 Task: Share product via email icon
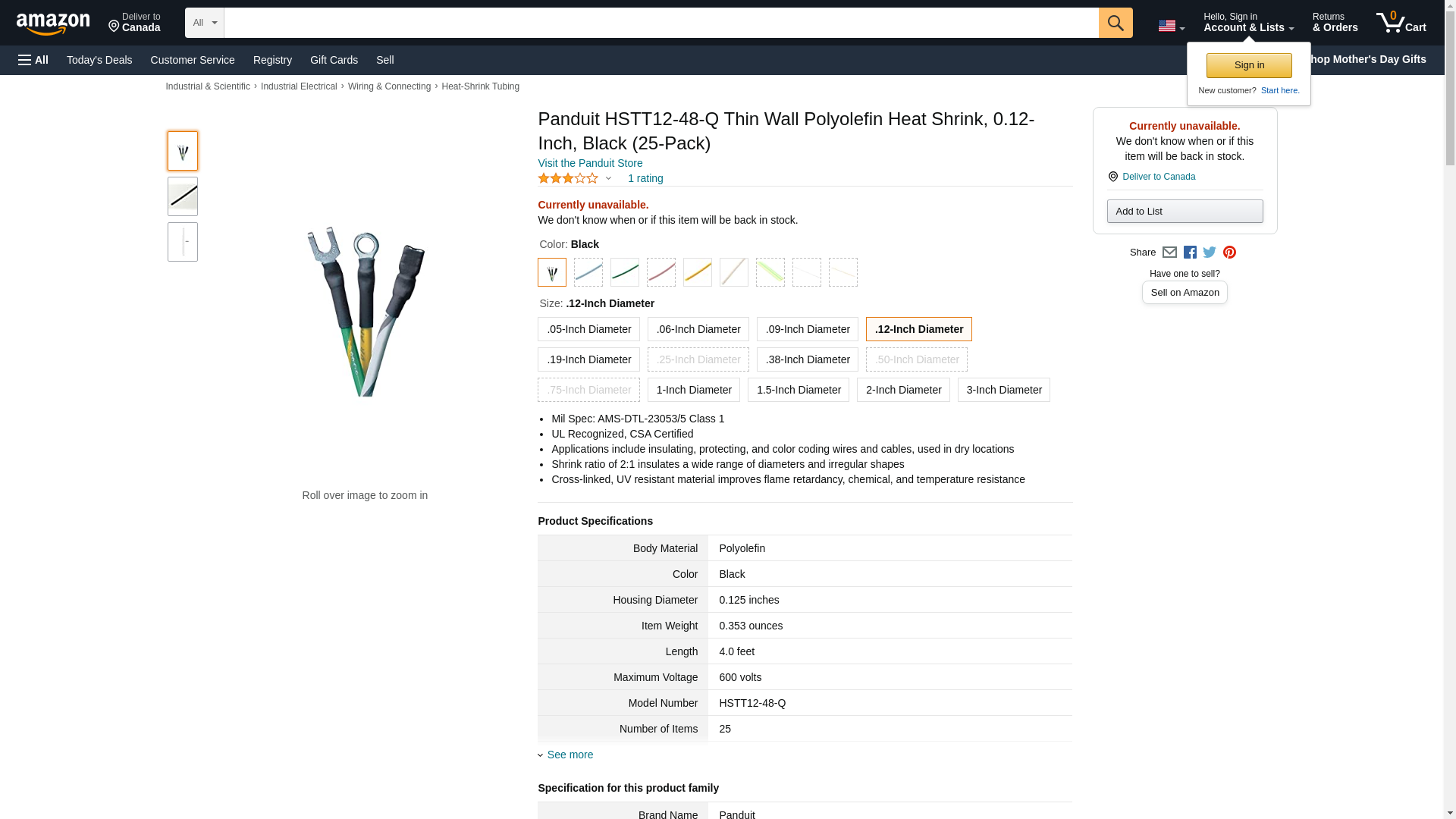[1169, 253]
